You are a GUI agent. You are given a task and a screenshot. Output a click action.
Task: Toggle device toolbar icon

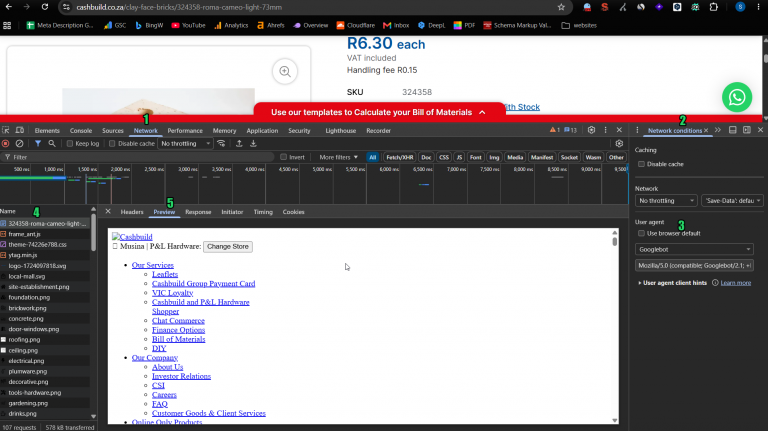(20, 130)
